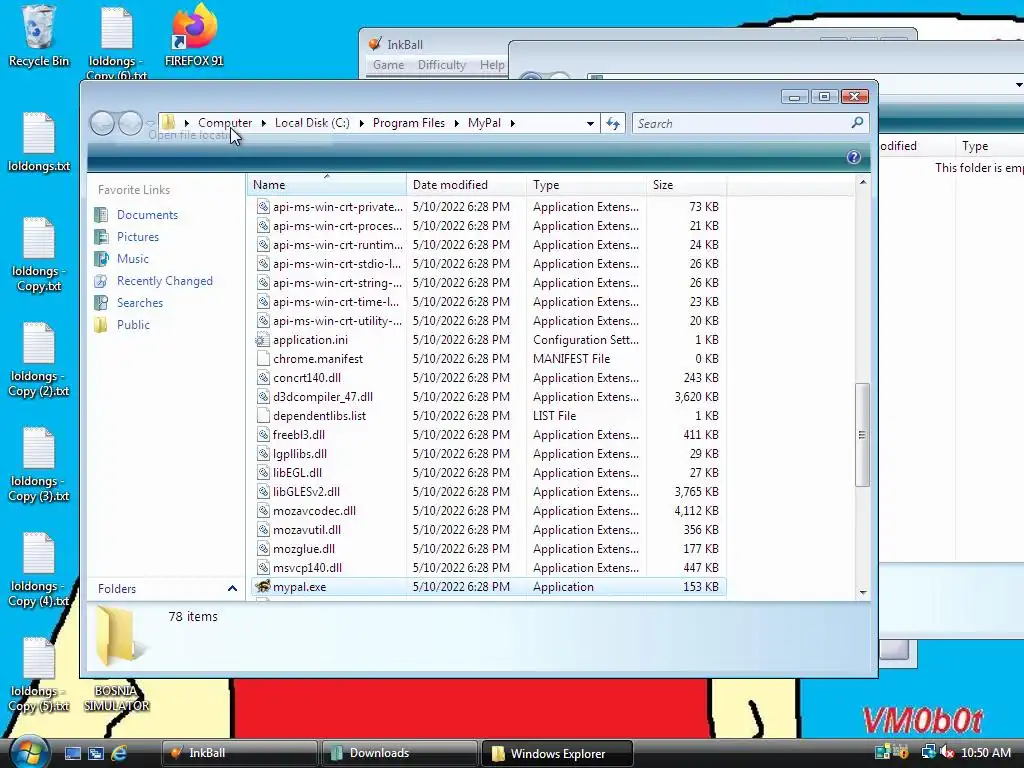Viewport: 1024px width, 768px height.
Task: Open InkBall Game menu
Action: tap(388, 65)
